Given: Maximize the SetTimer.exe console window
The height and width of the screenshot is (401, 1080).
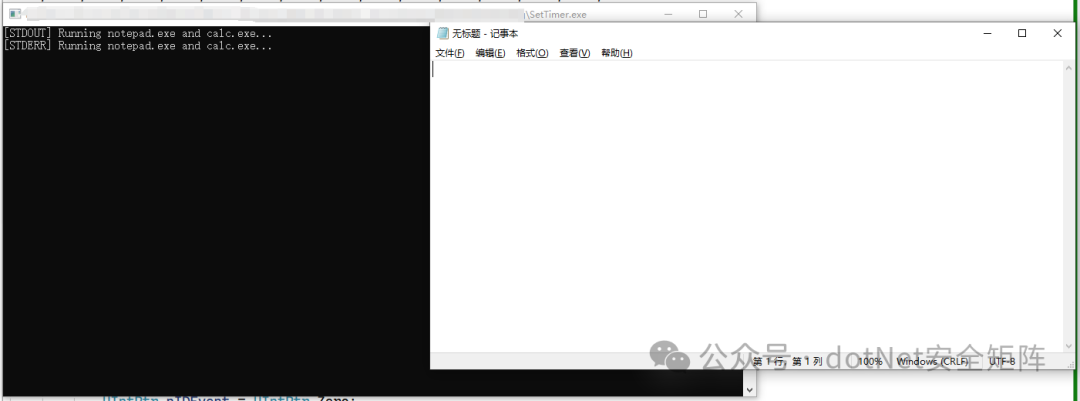Looking at the screenshot, I should click(703, 14).
